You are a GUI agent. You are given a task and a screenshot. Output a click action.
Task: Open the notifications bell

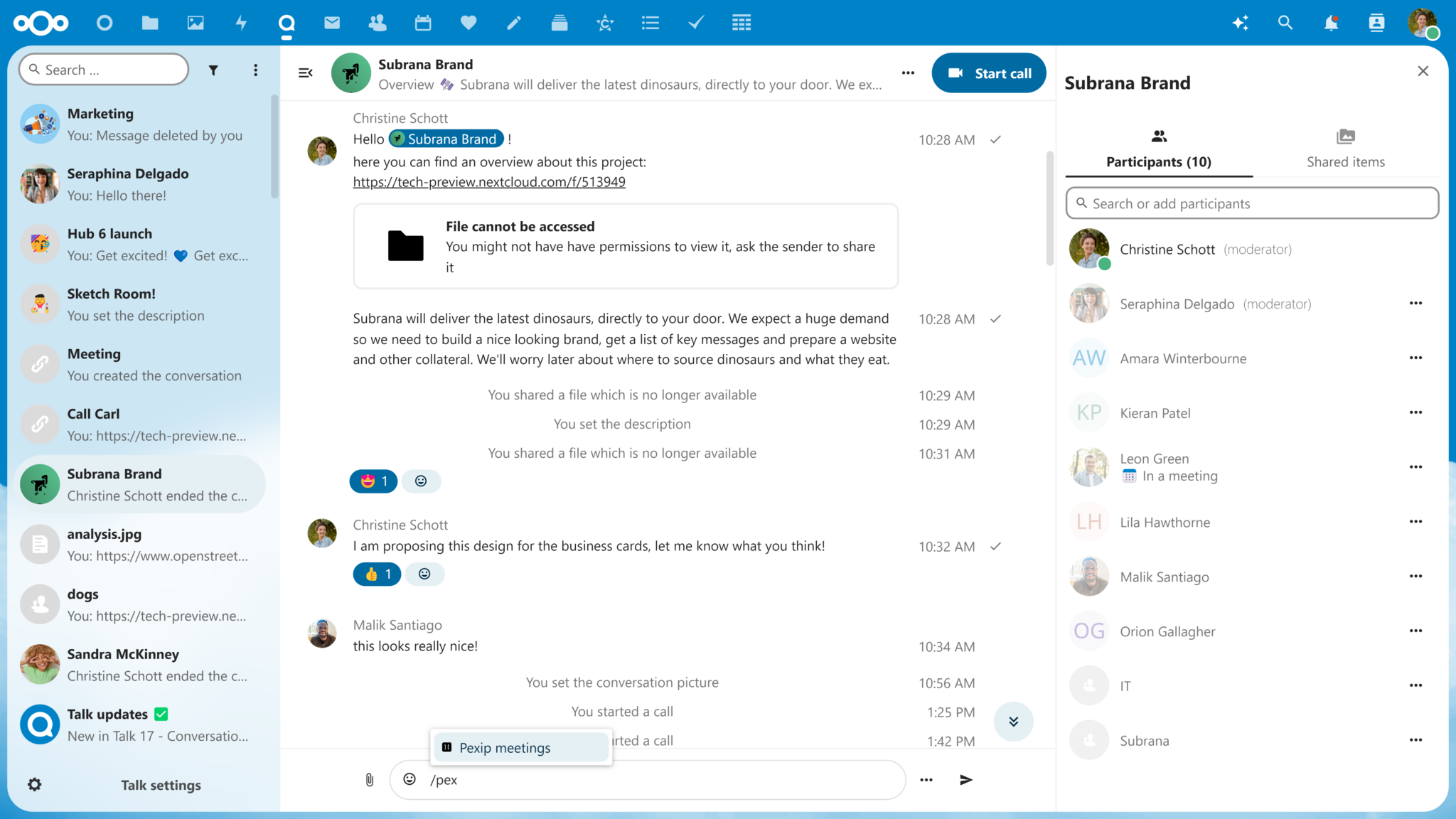pyautogui.click(x=1331, y=22)
